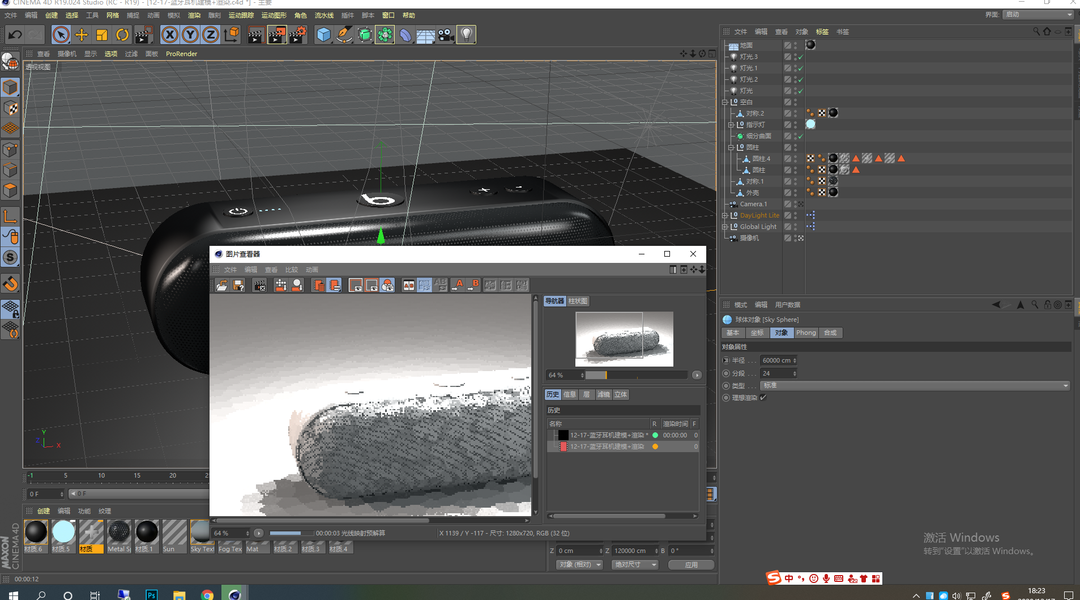Viewport: 1080px width, 600px height.
Task: Click the Deformer bend icon
Action: click(x=405, y=34)
